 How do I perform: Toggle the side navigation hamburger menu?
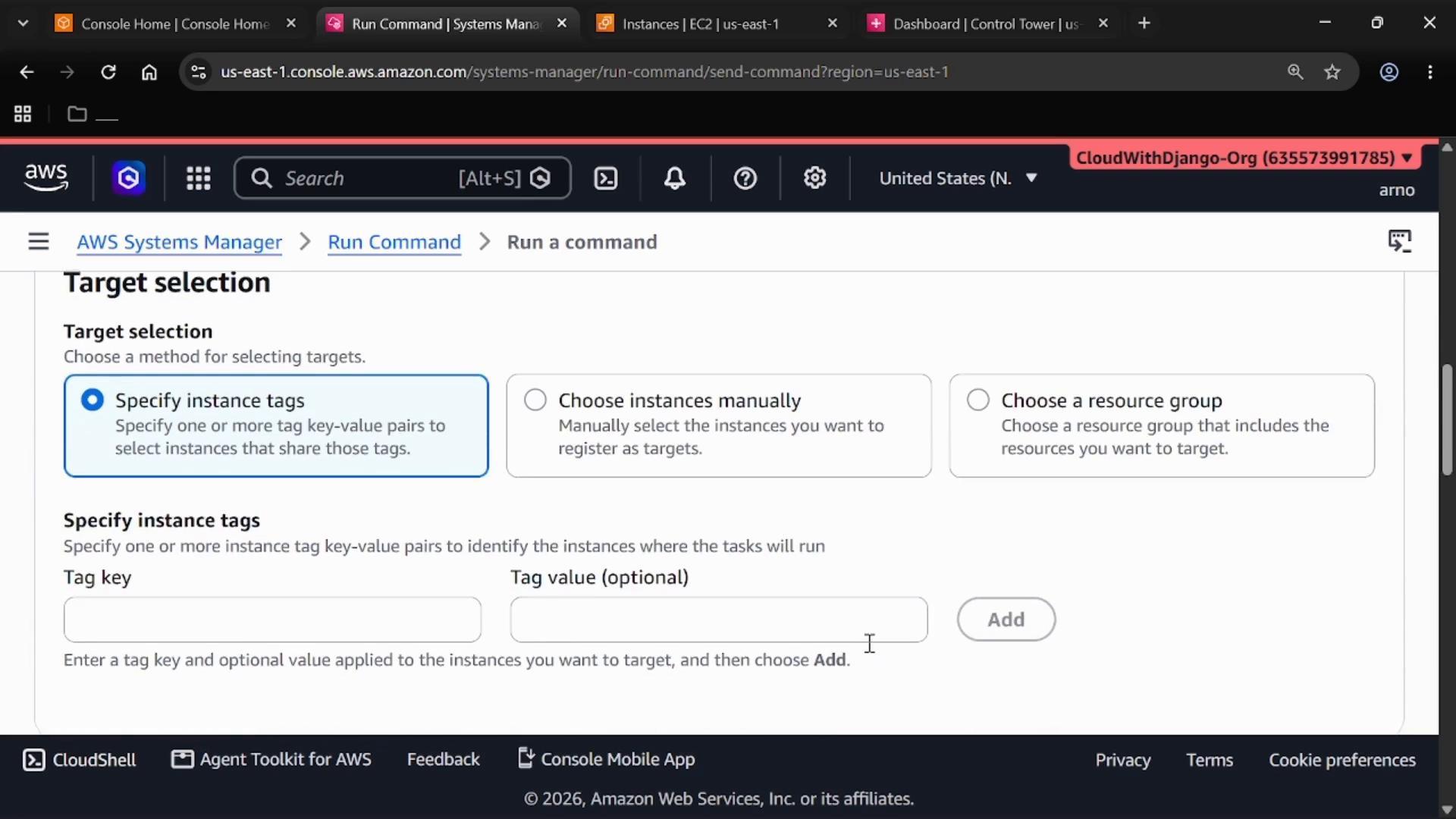(39, 242)
